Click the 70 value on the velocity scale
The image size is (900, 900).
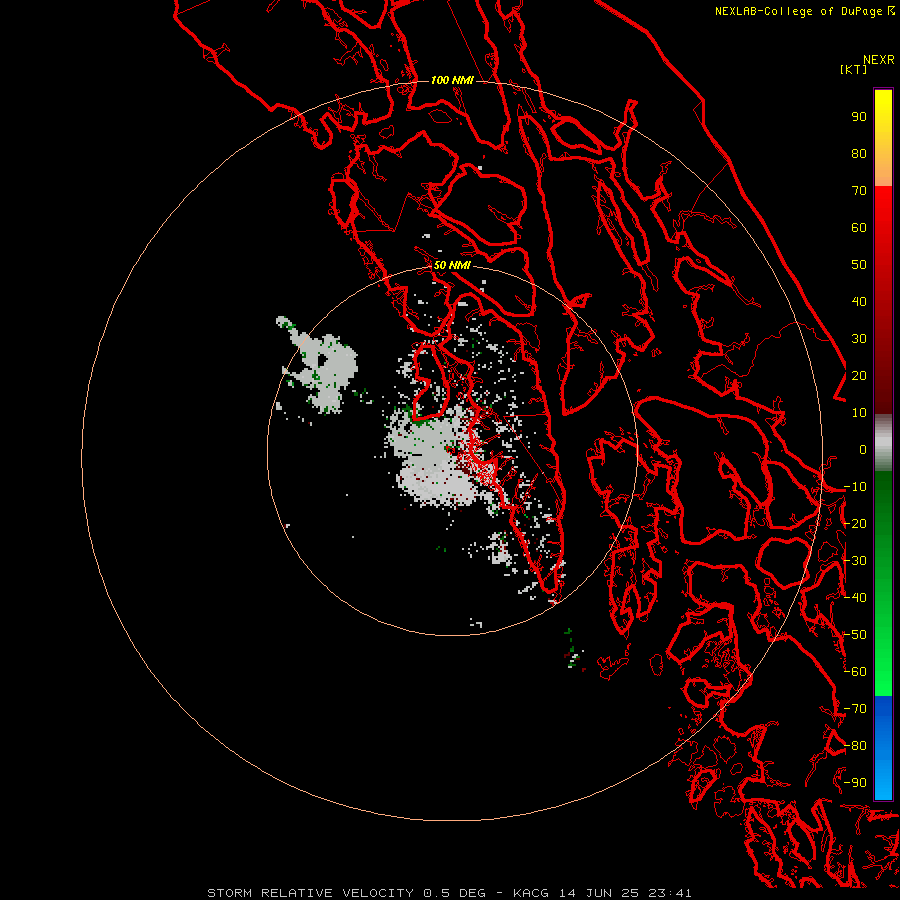point(859,191)
